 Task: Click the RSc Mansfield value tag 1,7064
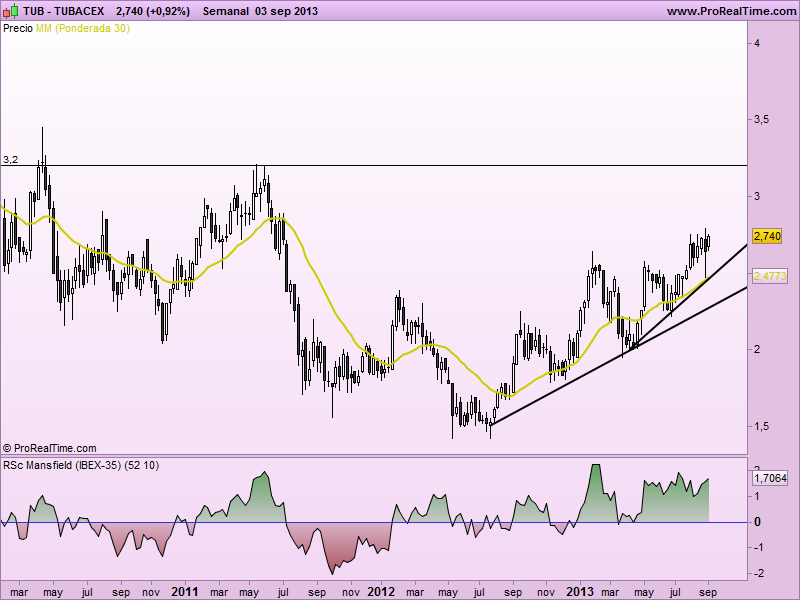point(770,478)
